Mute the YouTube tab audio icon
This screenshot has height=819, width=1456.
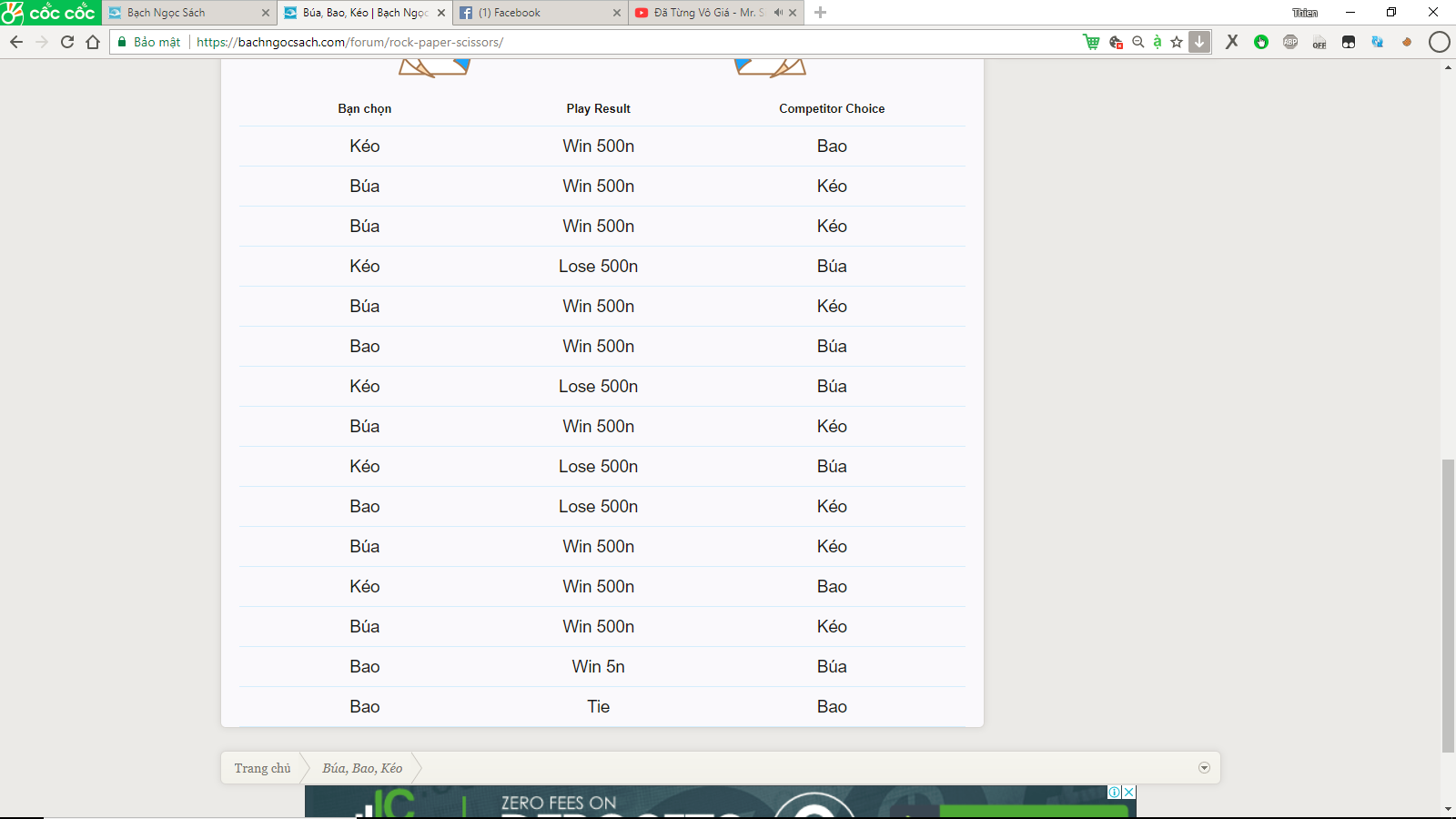[x=778, y=13]
